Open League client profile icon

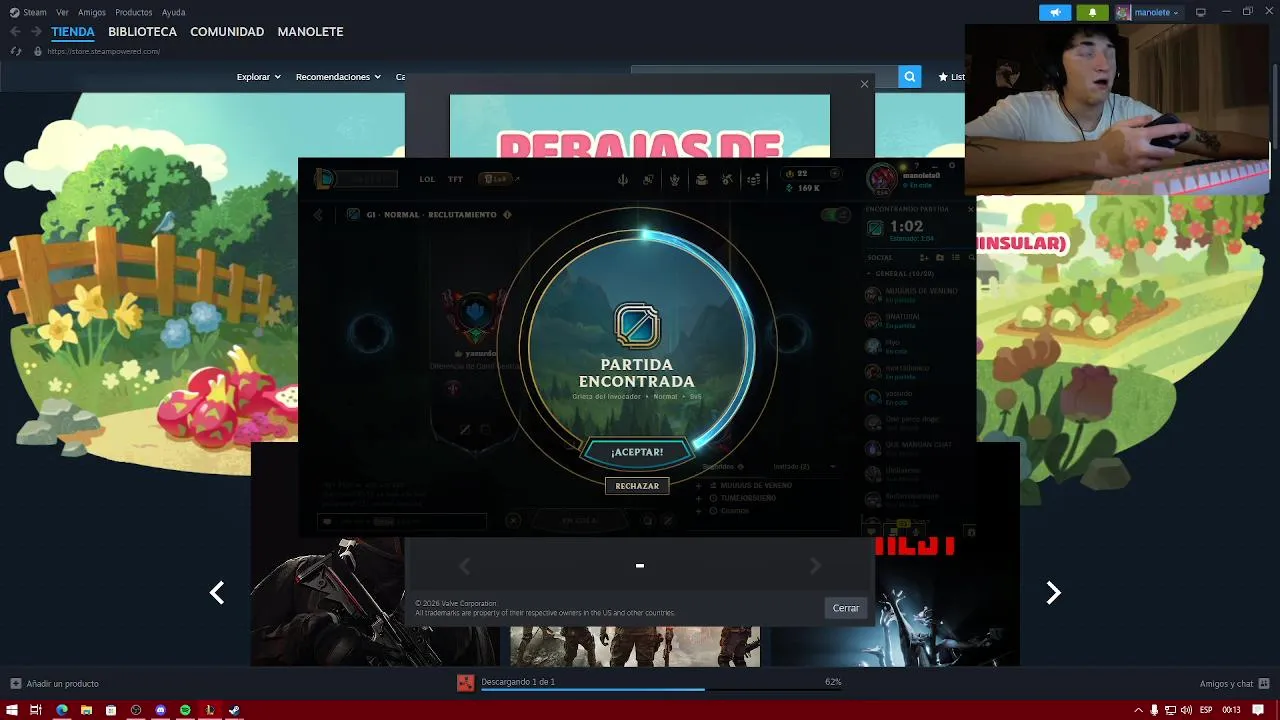(675, 180)
